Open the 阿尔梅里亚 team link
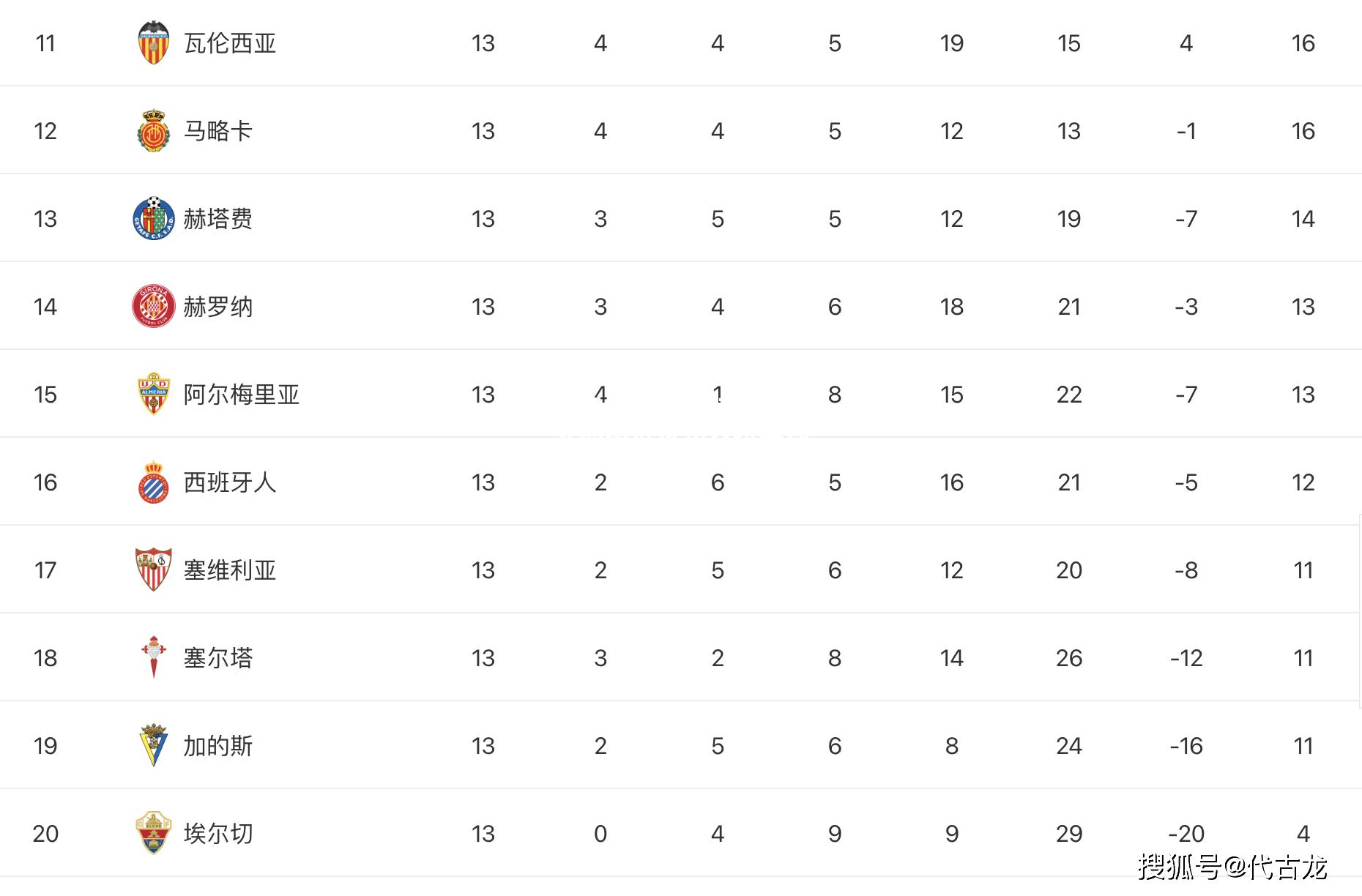The height and width of the screenshot is (896, 1362). pyautogui.click(x=242, y=395)
